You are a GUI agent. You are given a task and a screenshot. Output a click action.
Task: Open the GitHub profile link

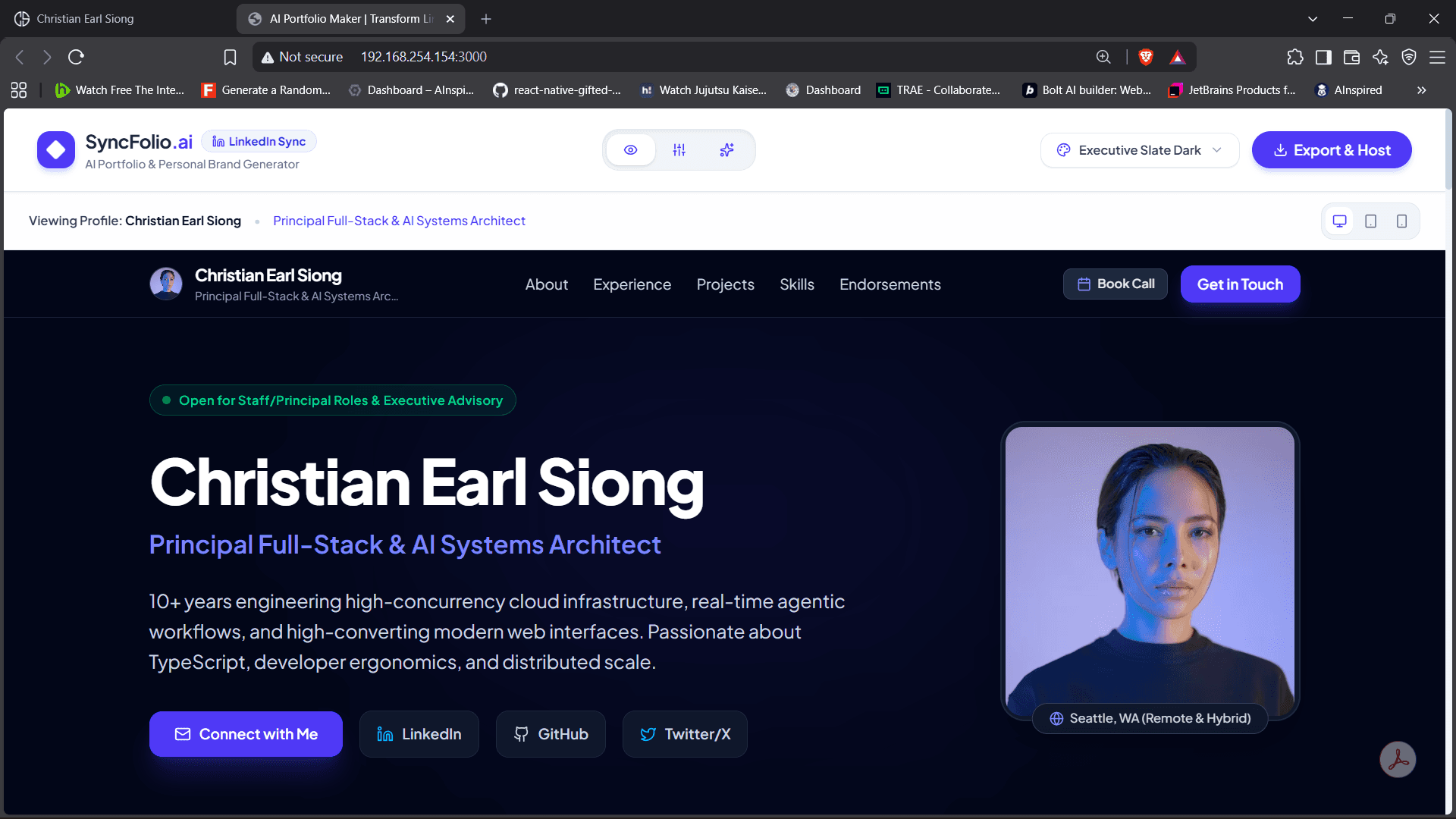[551, 734]
